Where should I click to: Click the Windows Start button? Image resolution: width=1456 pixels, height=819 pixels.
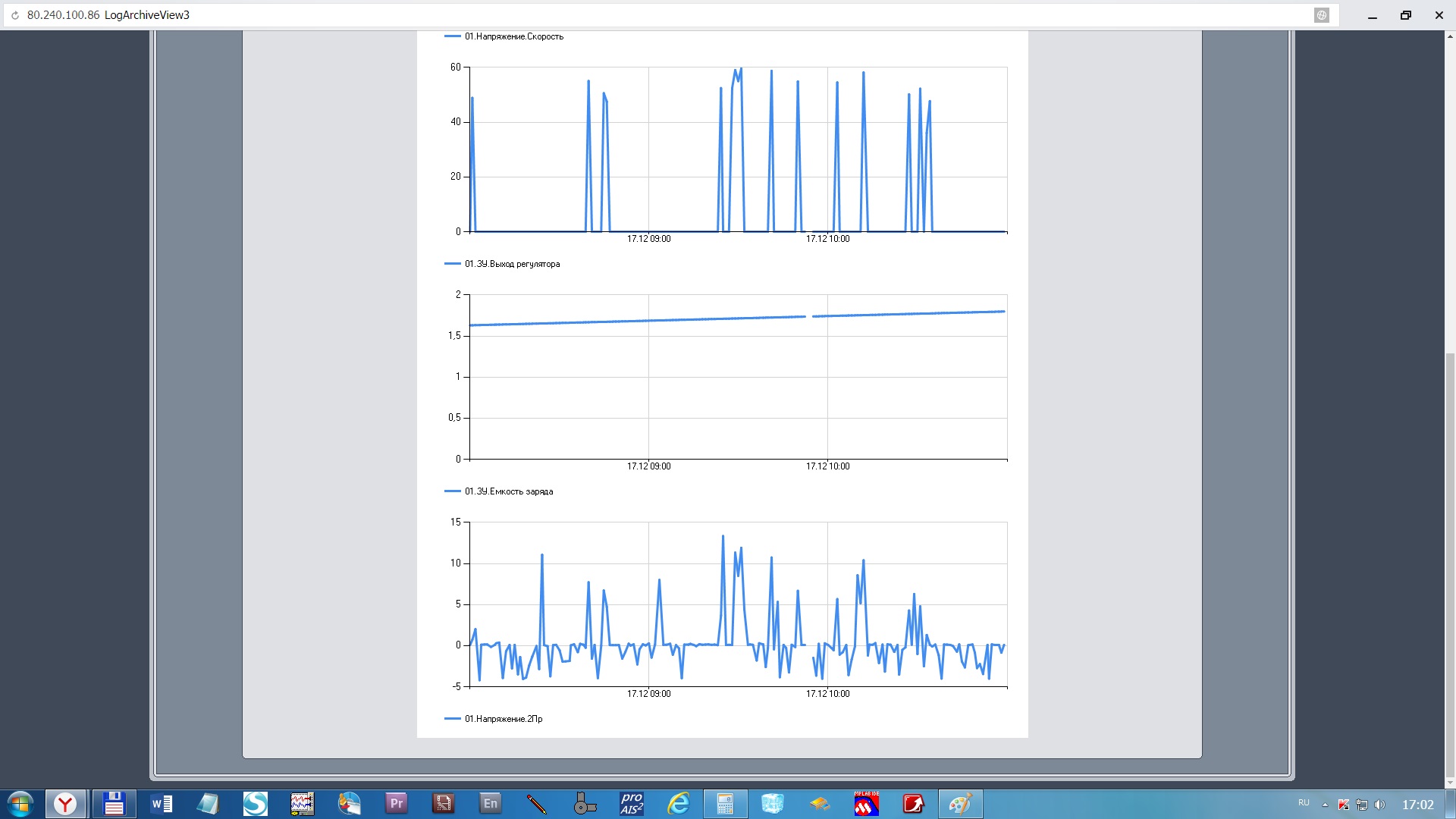(x=20, y=803)
